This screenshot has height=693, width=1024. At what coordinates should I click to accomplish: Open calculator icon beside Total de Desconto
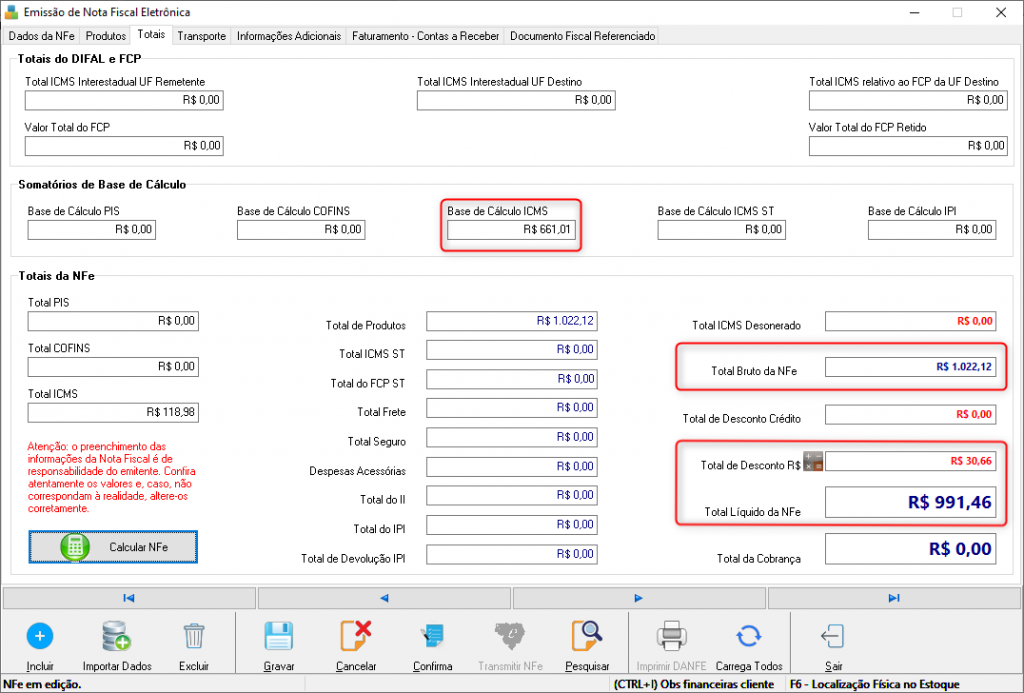pyautogui.click(x=813, y=461)
